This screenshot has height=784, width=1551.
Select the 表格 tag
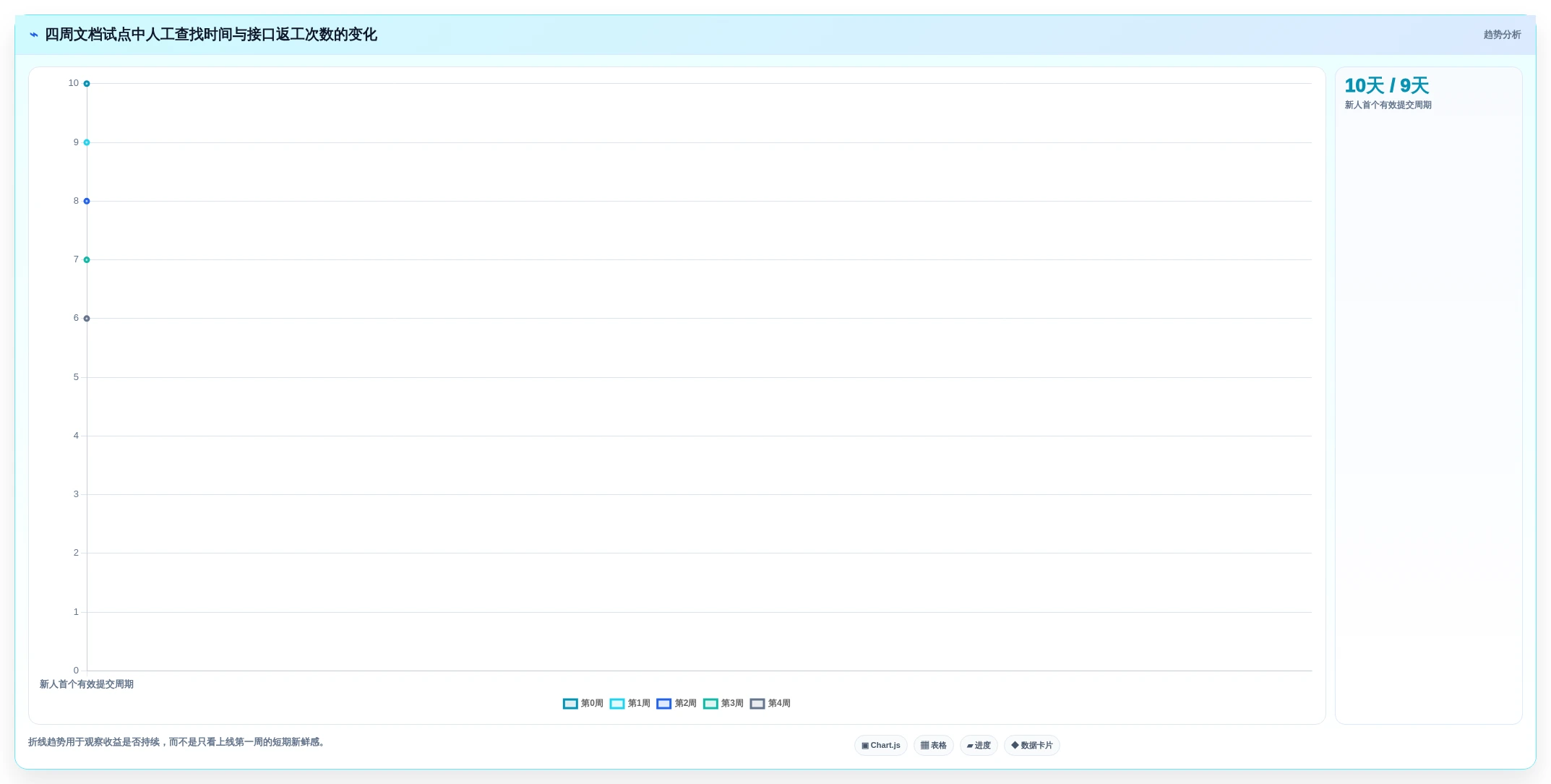(x=933, y=745)
